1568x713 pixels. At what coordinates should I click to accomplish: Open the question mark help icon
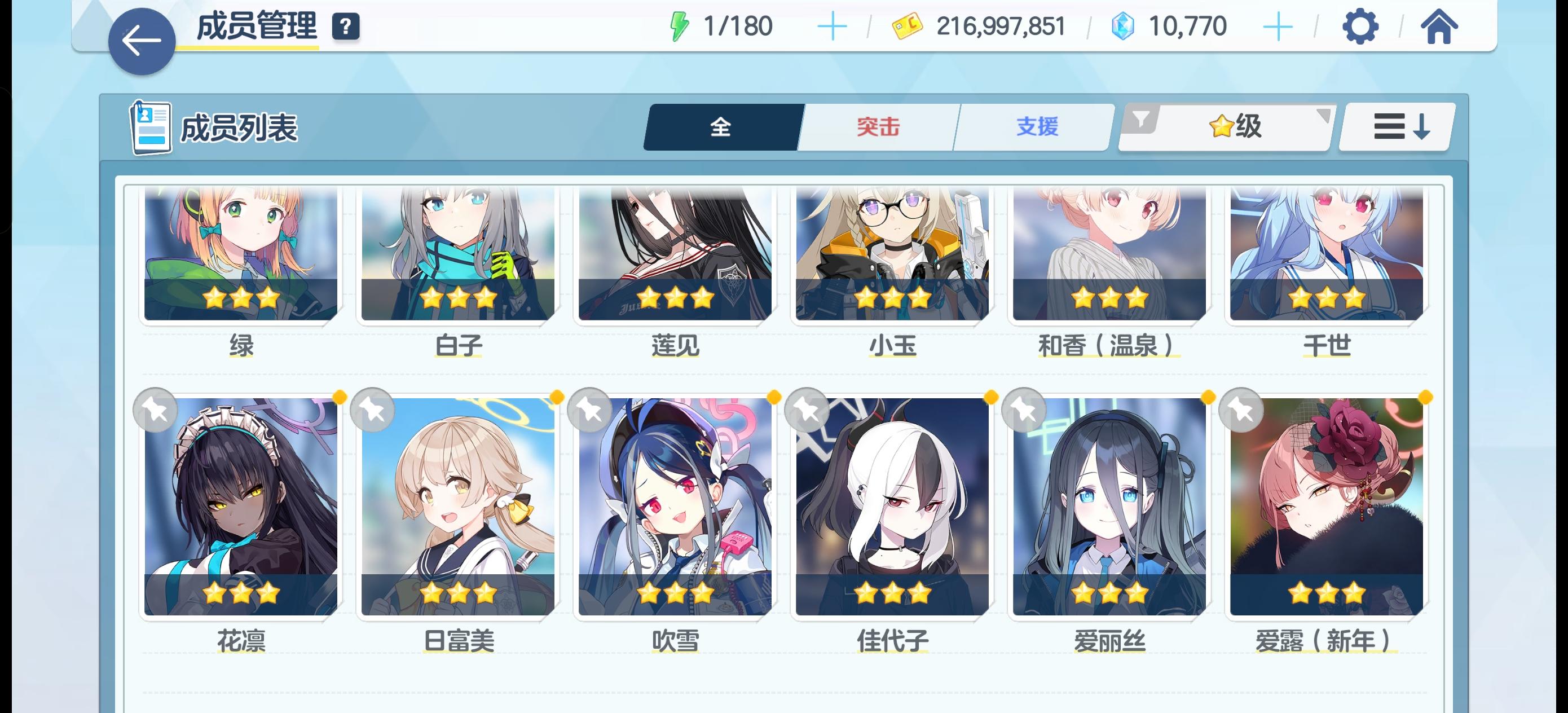click(x=346, y=27)
